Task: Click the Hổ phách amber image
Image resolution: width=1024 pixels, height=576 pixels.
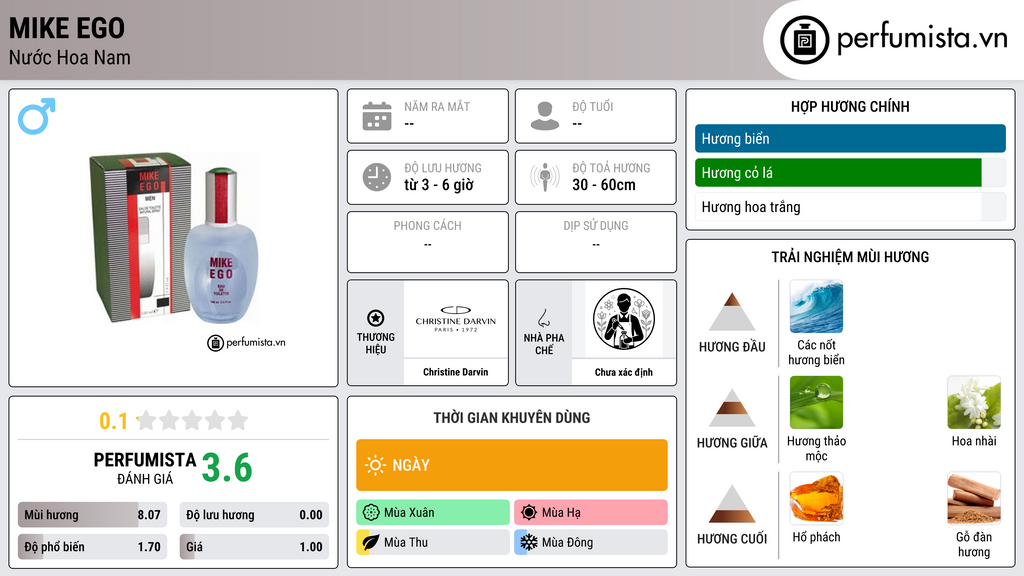Action: 816,498
